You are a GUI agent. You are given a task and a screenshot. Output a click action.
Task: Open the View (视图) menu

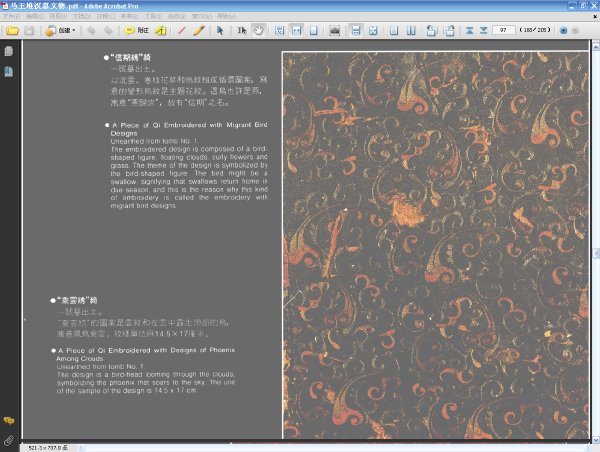58,16
